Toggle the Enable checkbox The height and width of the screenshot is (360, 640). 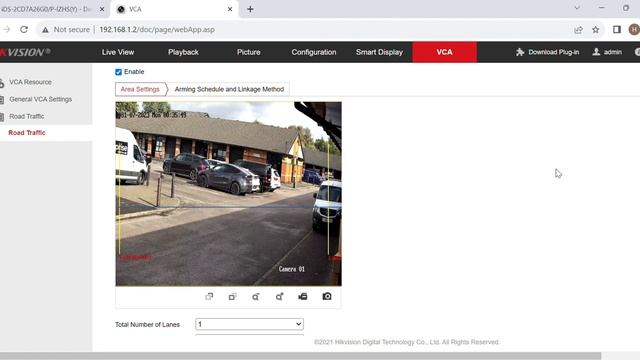[x=118, y=72]
